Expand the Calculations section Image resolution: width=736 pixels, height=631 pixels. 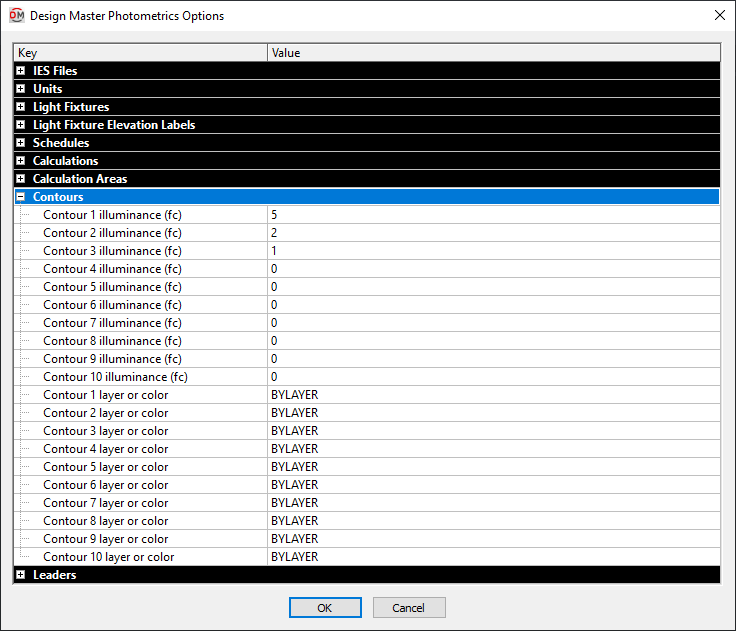tap(21, 161)
